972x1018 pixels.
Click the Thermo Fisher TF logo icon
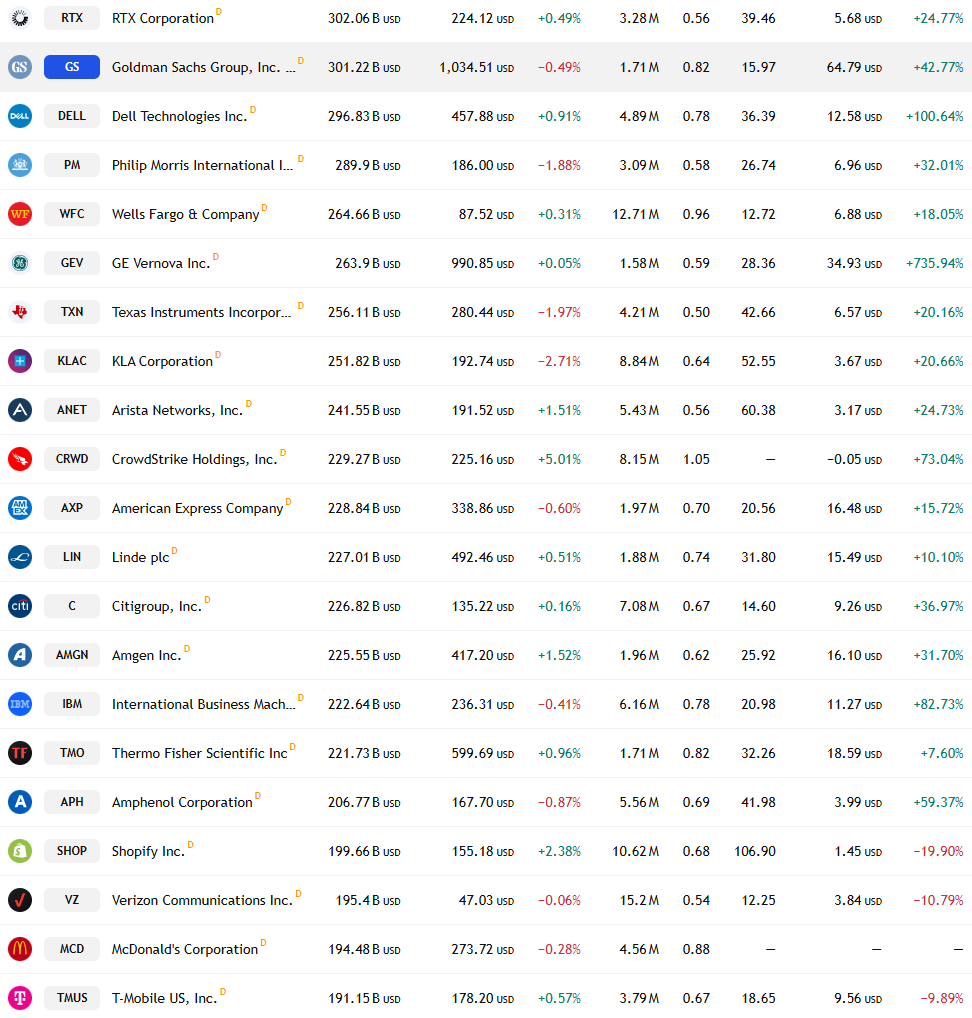[x=20, y=753]
